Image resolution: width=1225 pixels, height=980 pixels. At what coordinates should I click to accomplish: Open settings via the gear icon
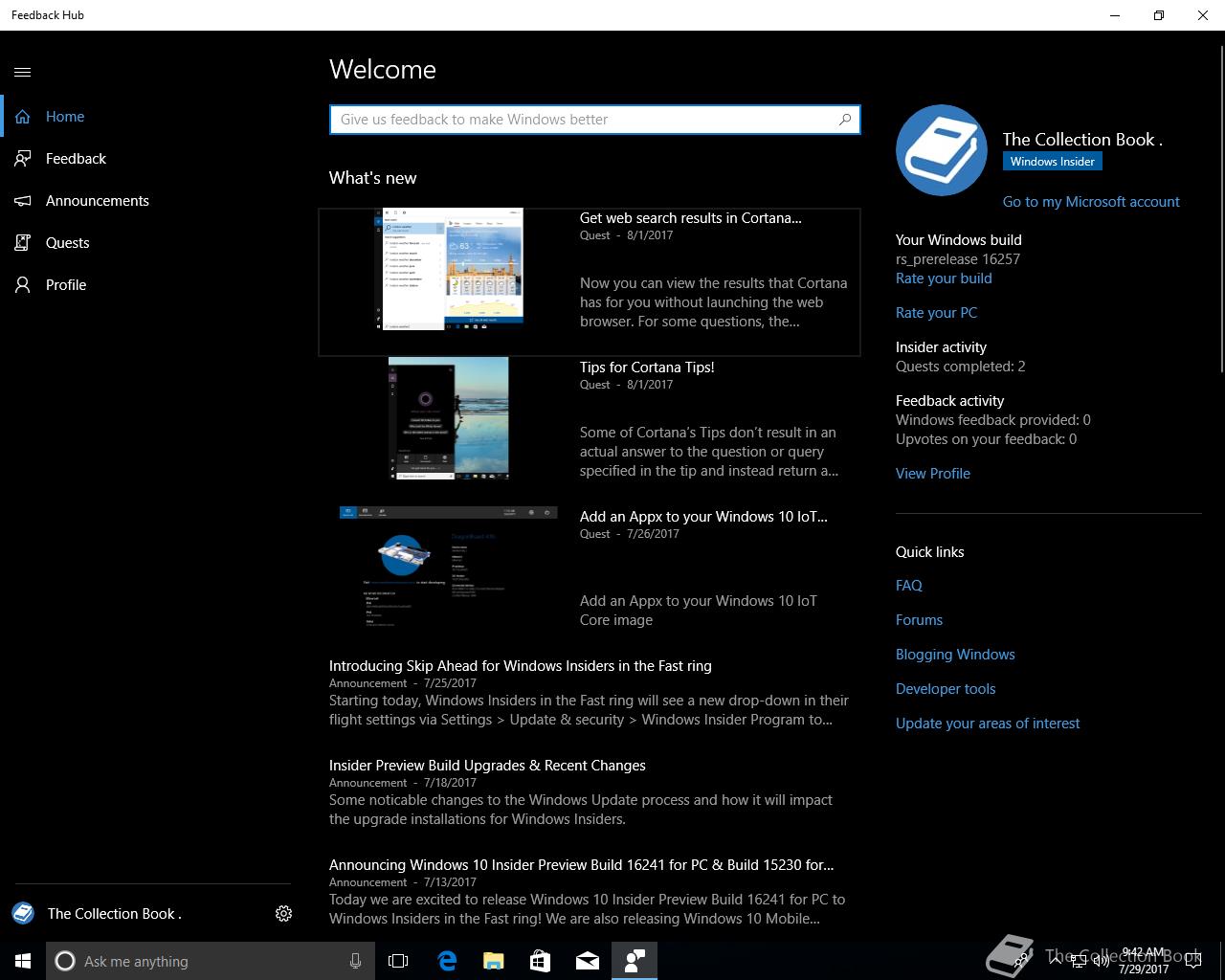click(x=283, y=914)
